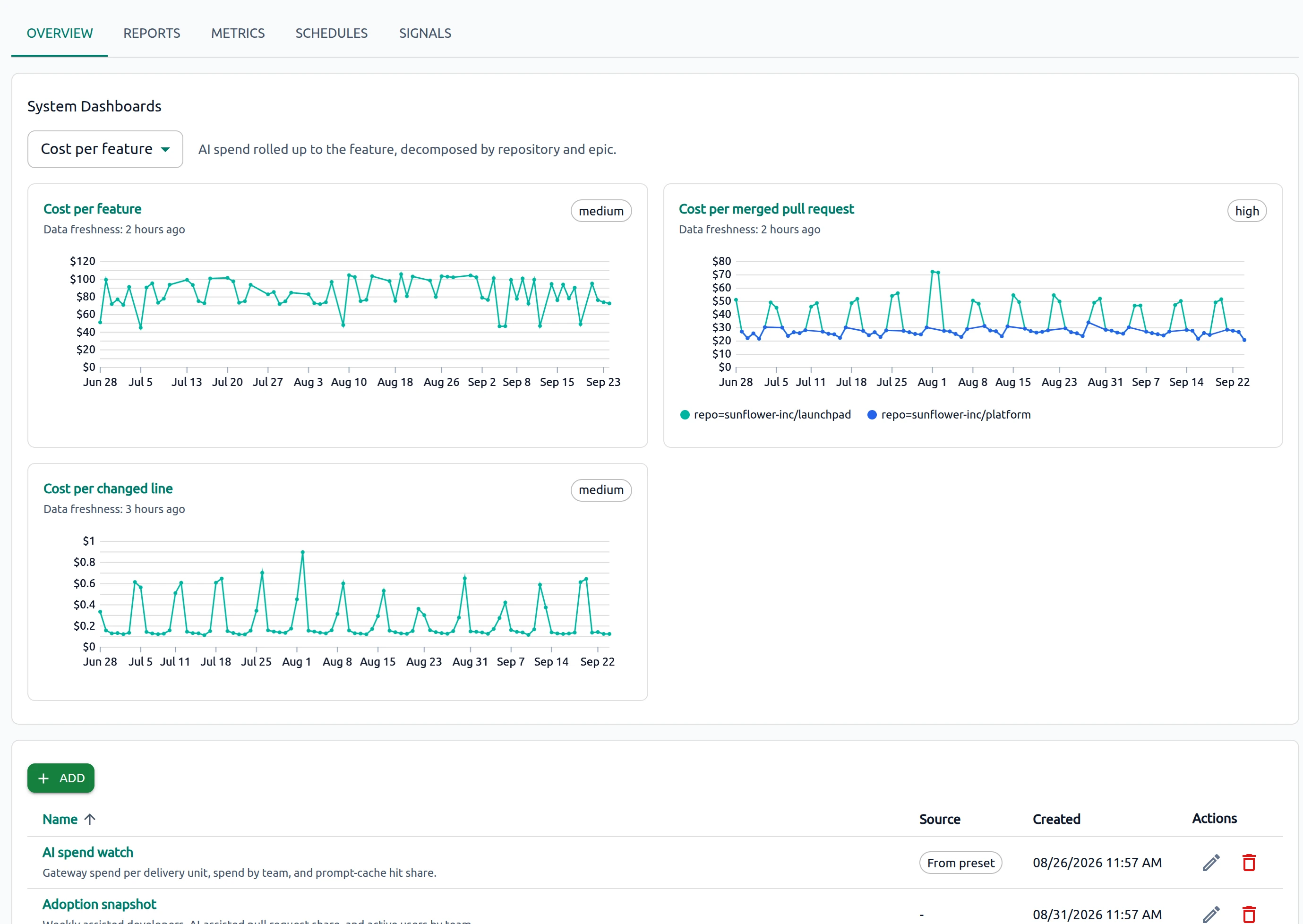Open the Cost per merged pull request chart
This screenshot has height=924, width=1303.
coord(766,209)
